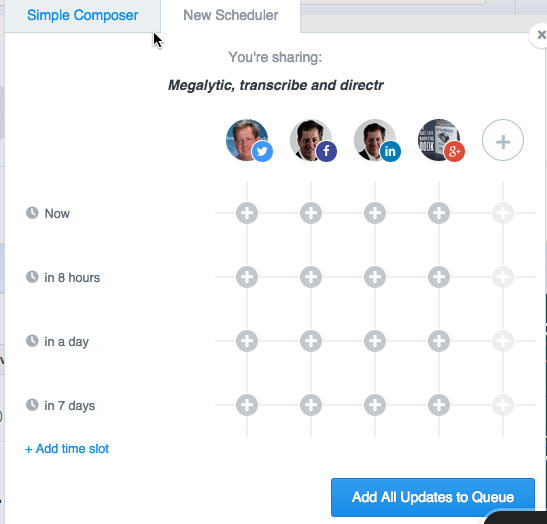
Task: Add a new social account with plus circle
Action: [503, 140]
